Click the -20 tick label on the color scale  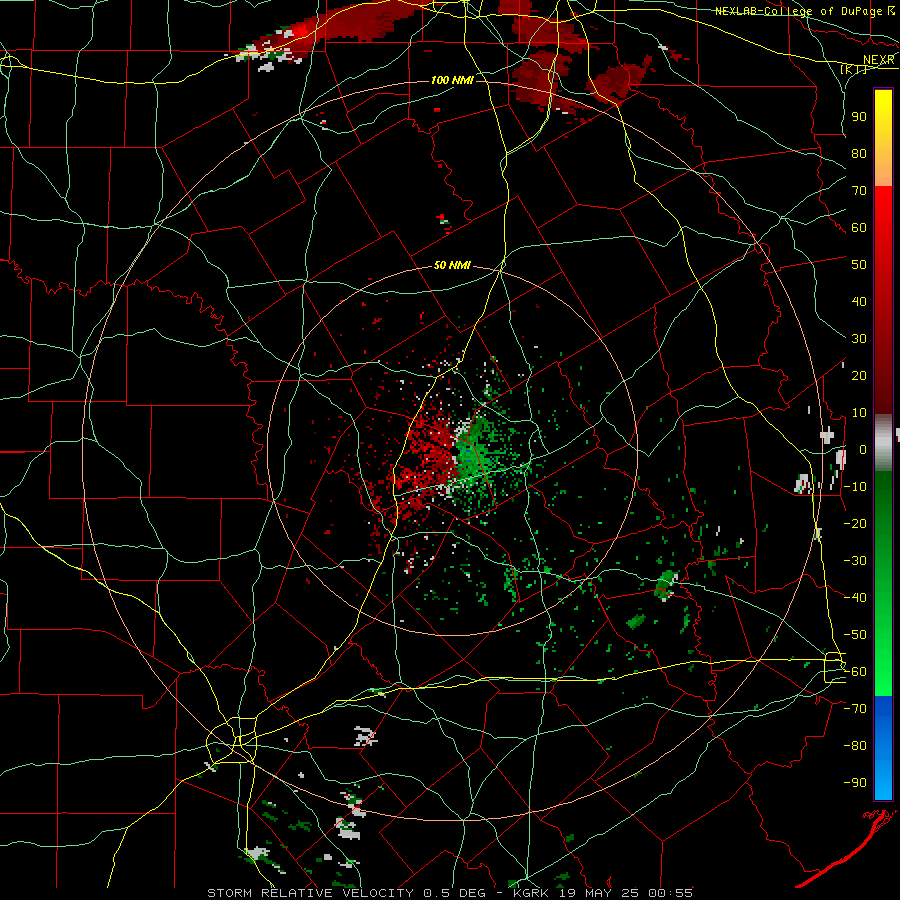coord(855,523)
